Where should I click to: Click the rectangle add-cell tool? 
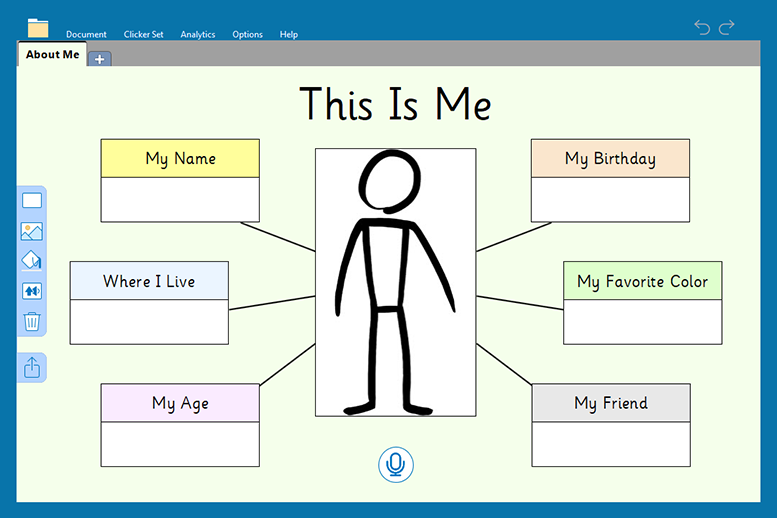tap(32, 201)
